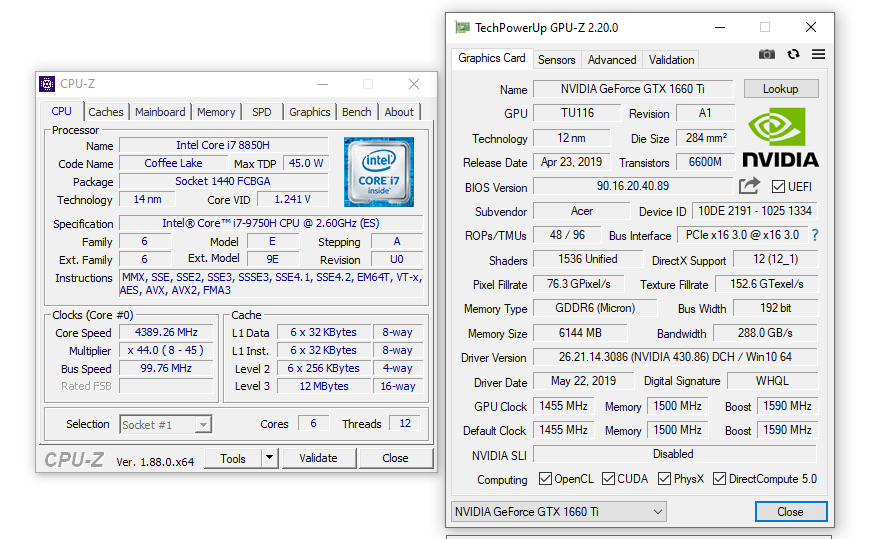872x539 pixels.
Task: Click the Bandwidth value 288.0 GB/s
Action: click(765, 333)
